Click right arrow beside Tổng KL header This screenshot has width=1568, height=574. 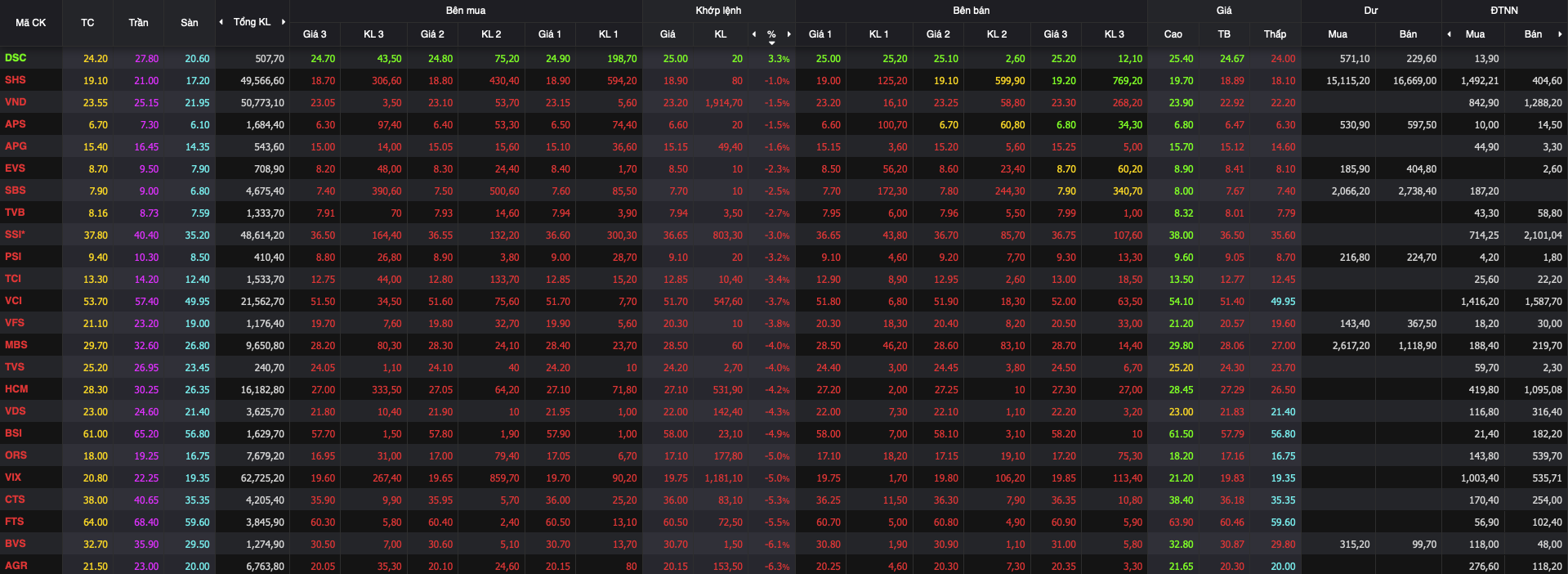pyautogui.click(x=284, y=22)
